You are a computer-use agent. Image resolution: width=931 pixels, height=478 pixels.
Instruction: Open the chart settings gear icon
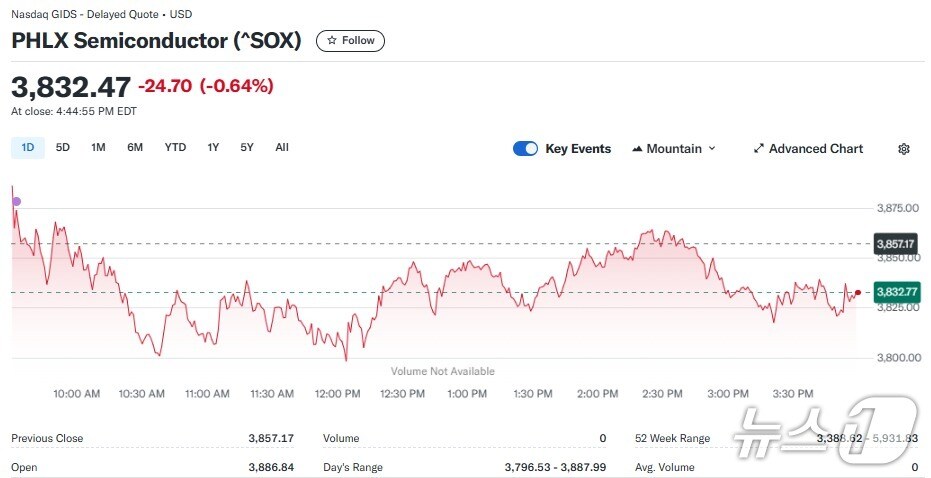tap(904, 149)
